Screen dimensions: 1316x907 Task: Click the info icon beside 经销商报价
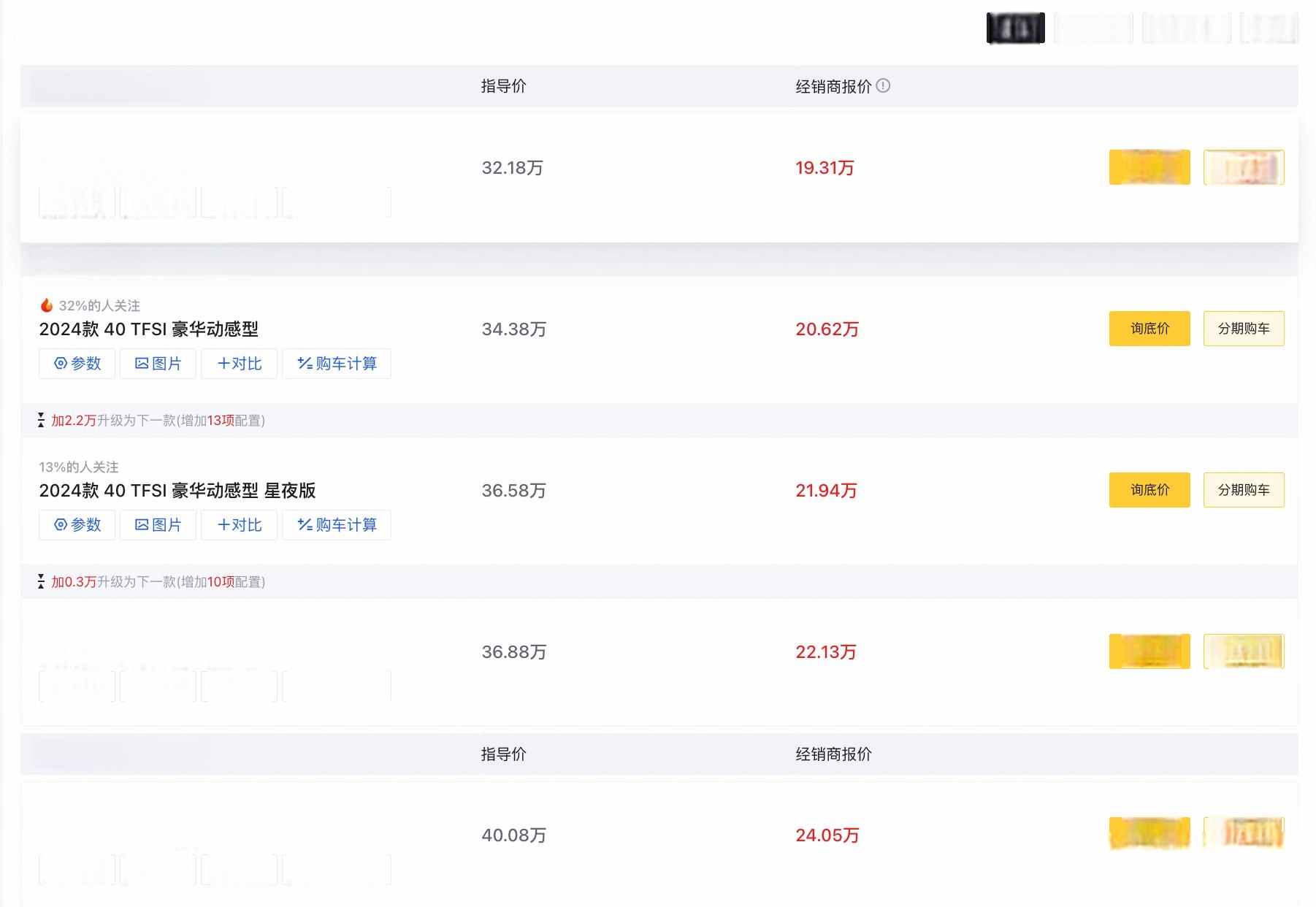[x=883, y=85]
